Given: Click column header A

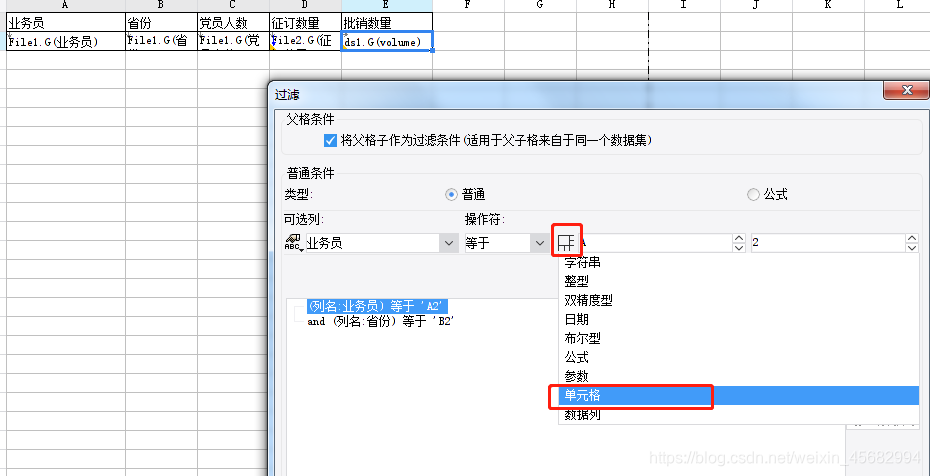Looking at the screenshot, I should click(66, 5).
